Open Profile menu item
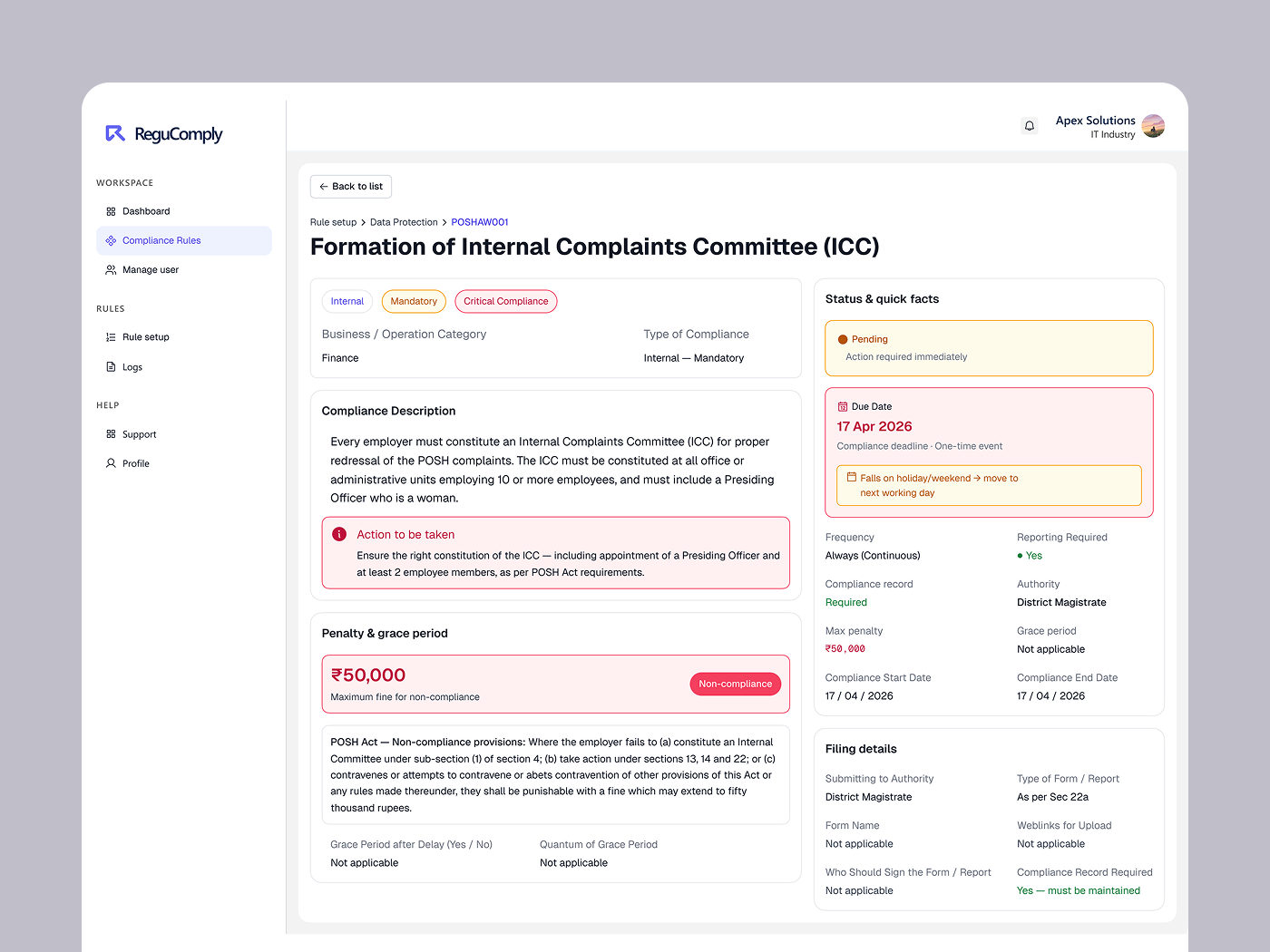The height and width of the screenshot is (952, 1270). (184, 463)
